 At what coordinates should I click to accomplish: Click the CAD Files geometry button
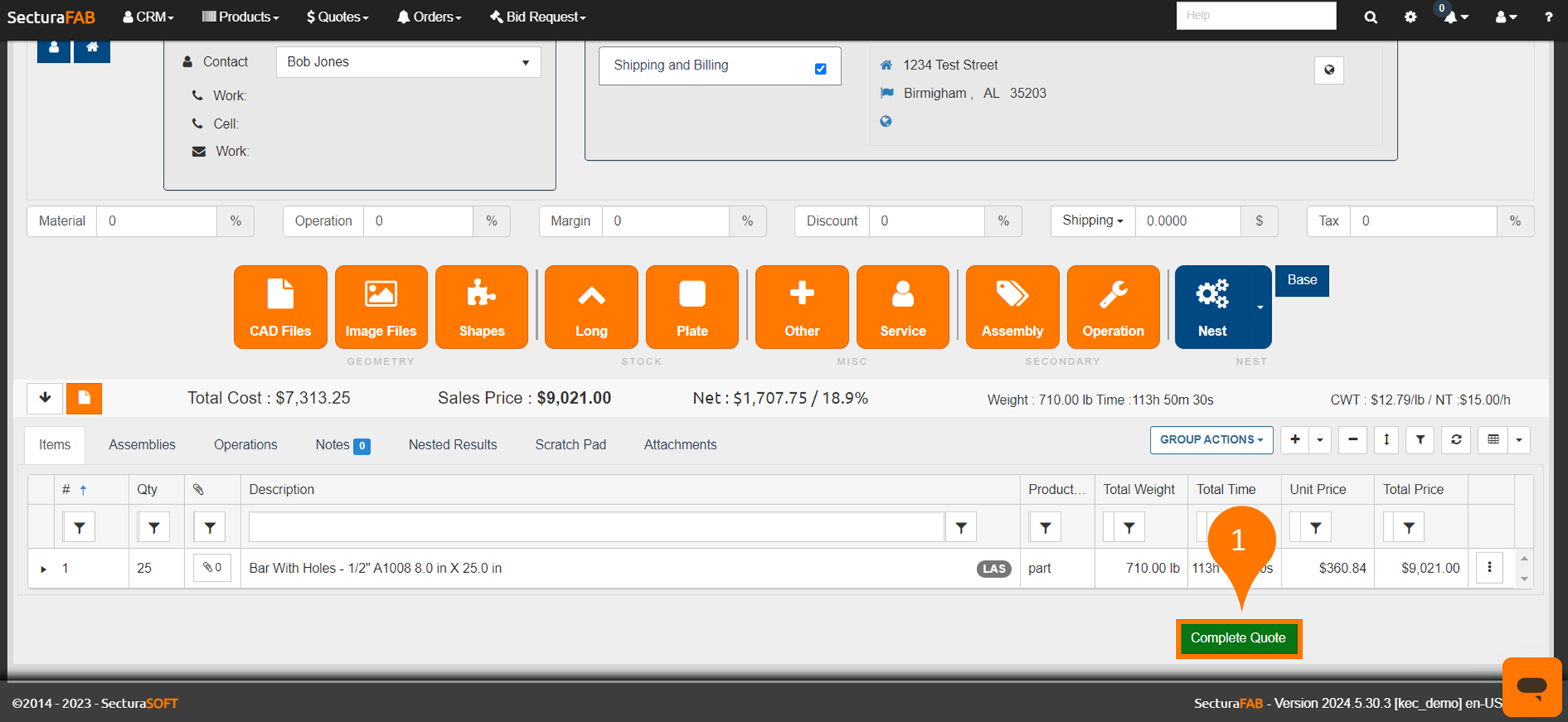[x=280, y=307]
